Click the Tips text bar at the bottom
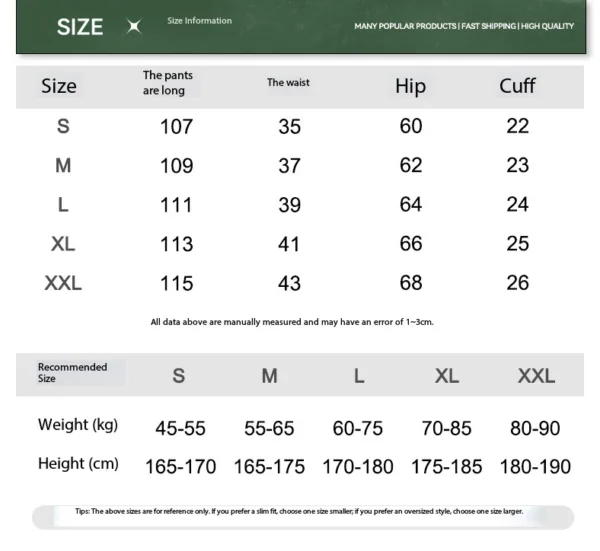The width and height of the screenshot is (600, 551). pyautogui.click(x=299, y=511)
